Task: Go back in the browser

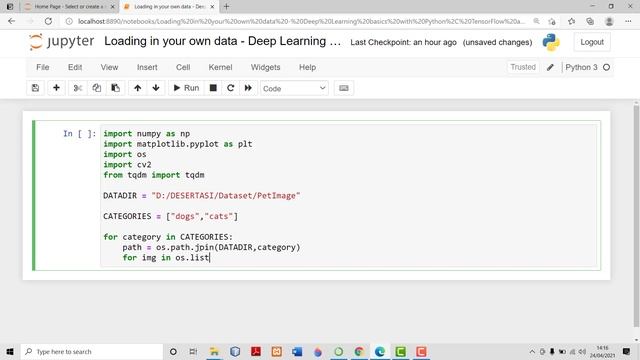Action: point(11,21)
